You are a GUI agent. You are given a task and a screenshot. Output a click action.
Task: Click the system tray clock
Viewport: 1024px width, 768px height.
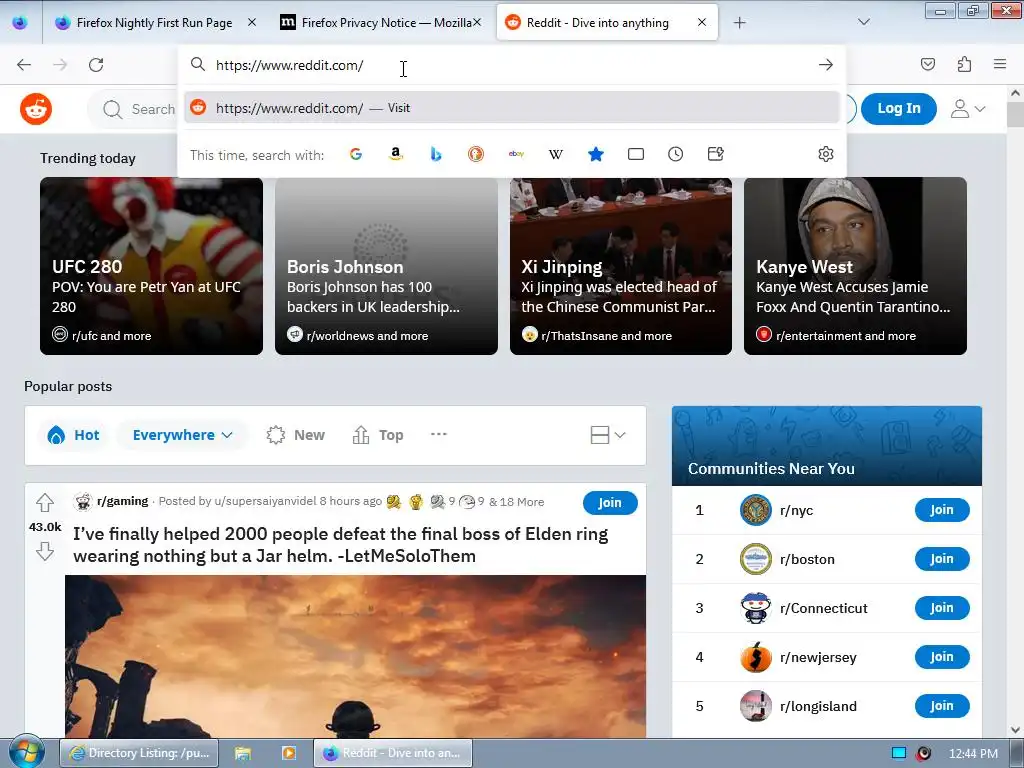(973, 753)
